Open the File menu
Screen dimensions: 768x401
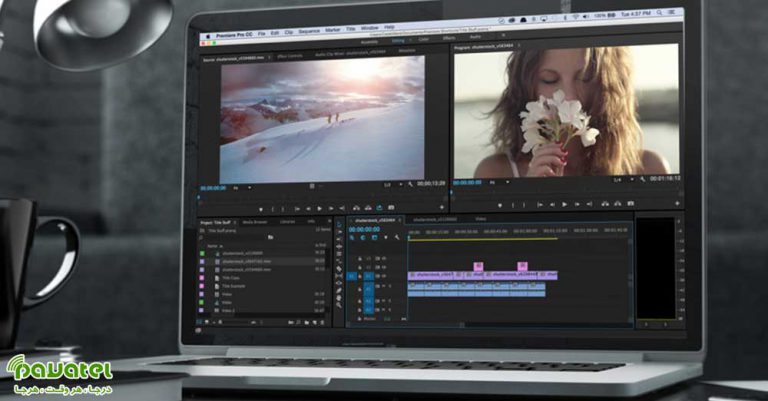[262, 33]
